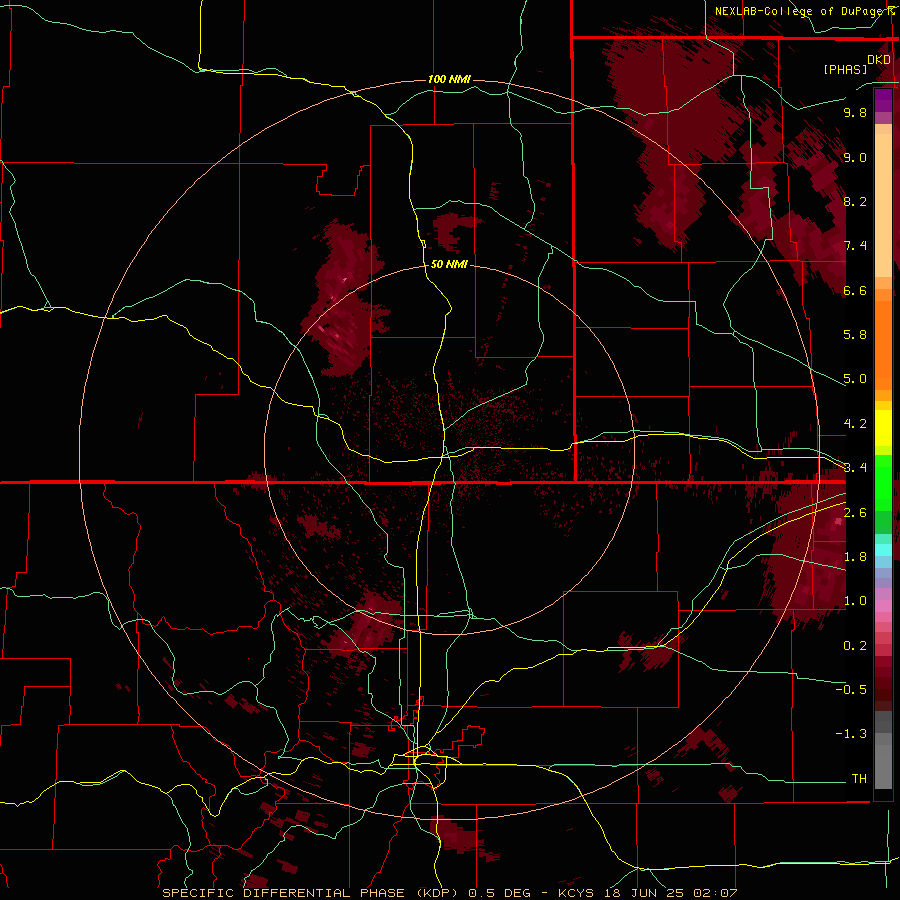Click the 3.4 scale value
The width and height of the screenshot is (900, 900).
(x=855, y=468)
